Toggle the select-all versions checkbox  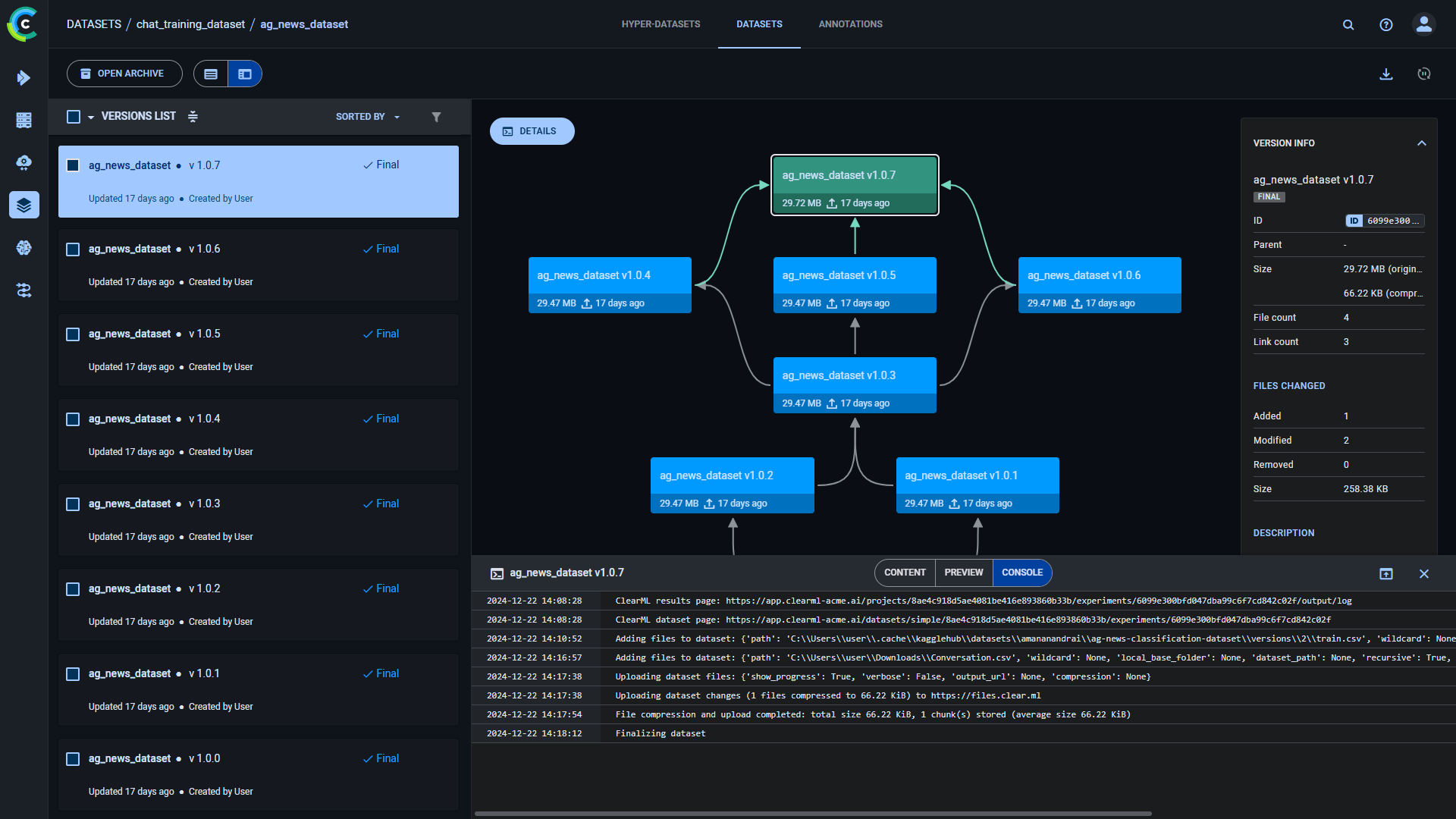(74, 117)
